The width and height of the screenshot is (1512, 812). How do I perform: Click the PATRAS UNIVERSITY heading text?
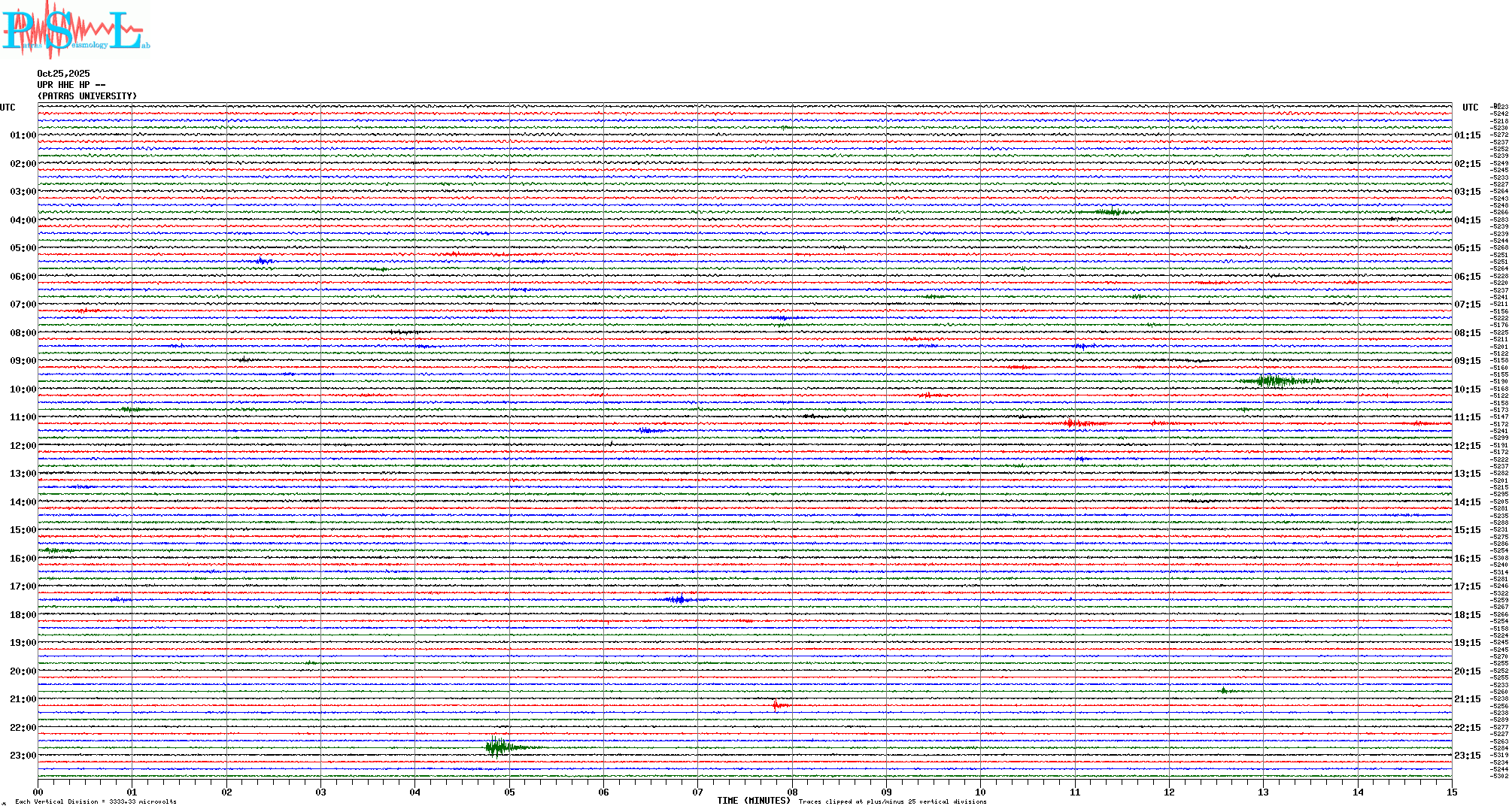point(87,96)
